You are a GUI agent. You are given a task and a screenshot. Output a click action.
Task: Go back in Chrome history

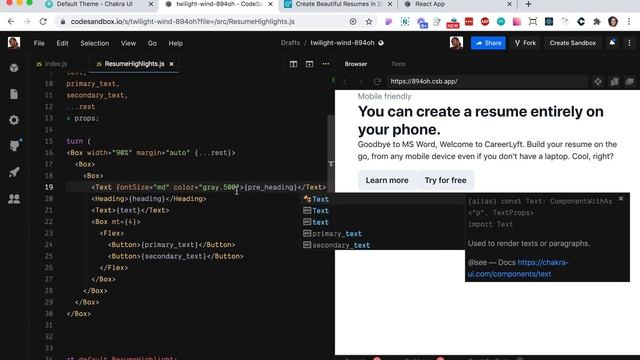[11, 22]
